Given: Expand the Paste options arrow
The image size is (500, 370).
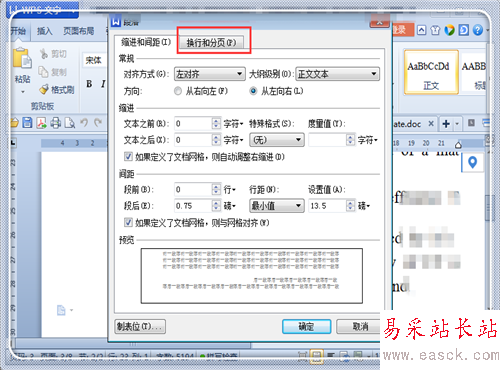Looking at the screenshot, I should pyautogui.click(x=23, y=92).
